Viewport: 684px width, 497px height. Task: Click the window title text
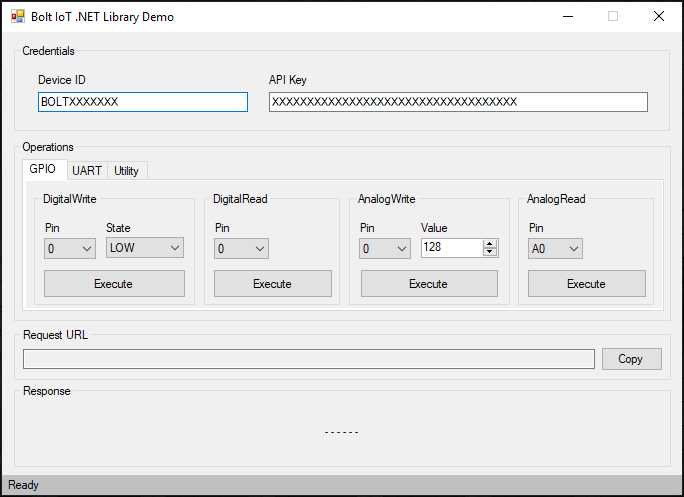point(103,17)
